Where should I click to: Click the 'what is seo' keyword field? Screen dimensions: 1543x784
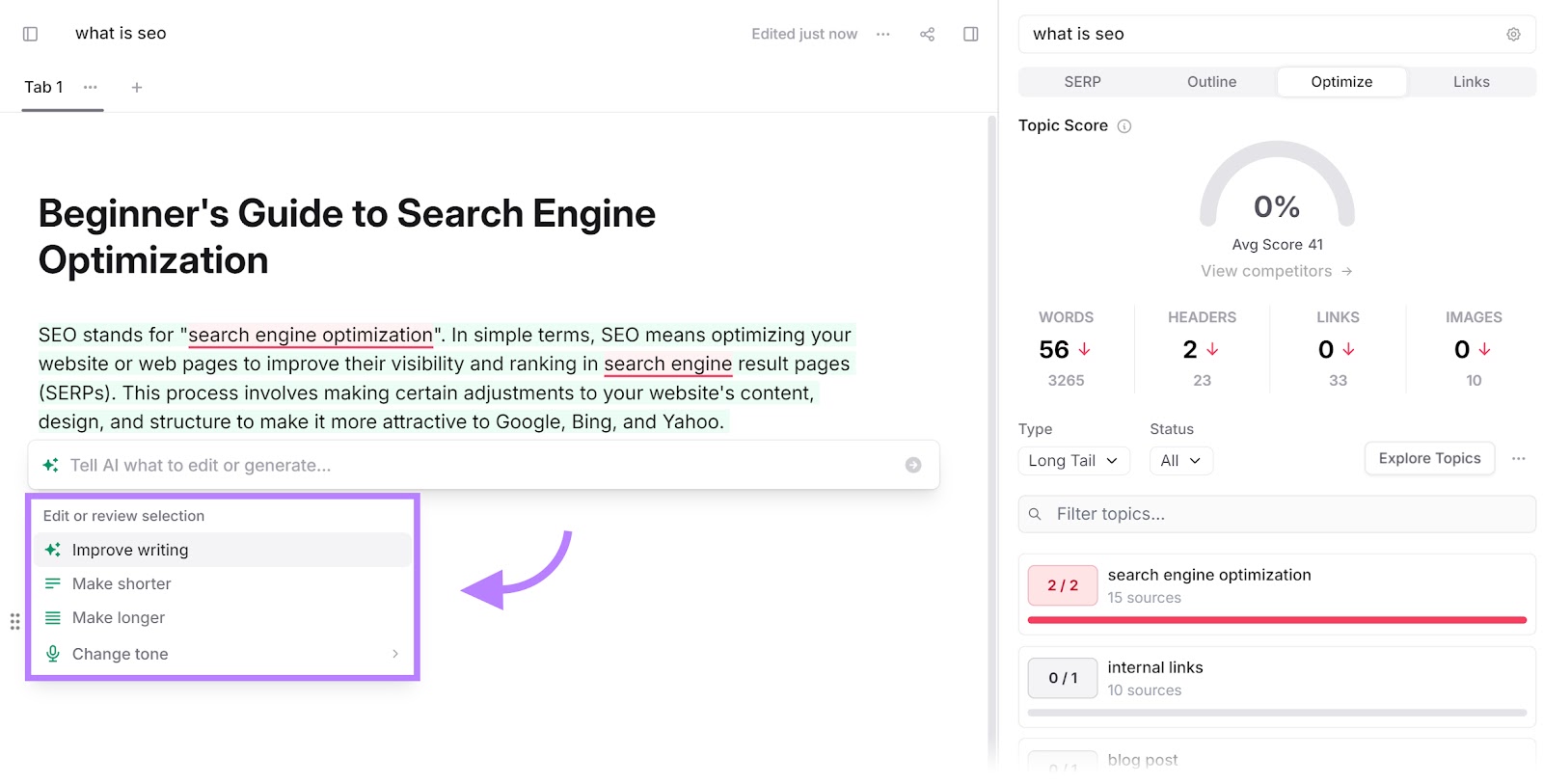click(x=1277, y=34)
